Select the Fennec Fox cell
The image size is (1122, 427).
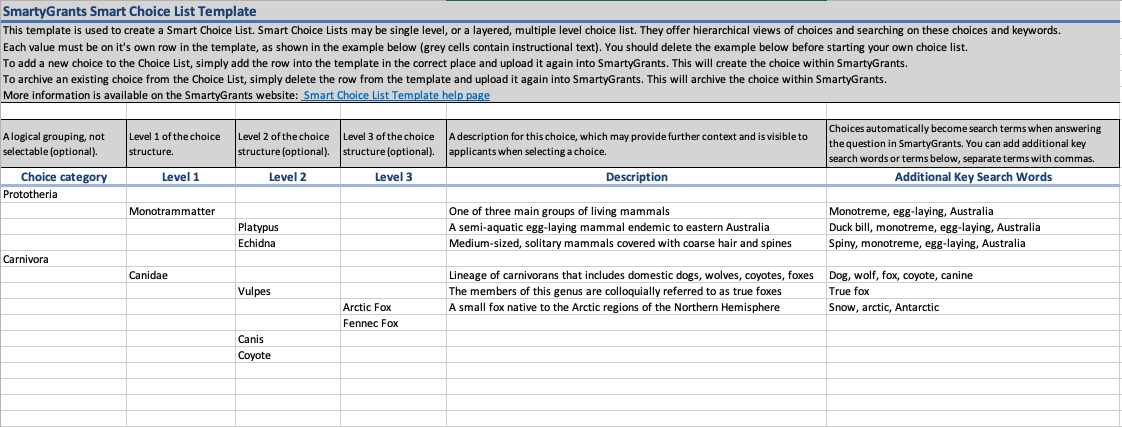tap(371, 323)
